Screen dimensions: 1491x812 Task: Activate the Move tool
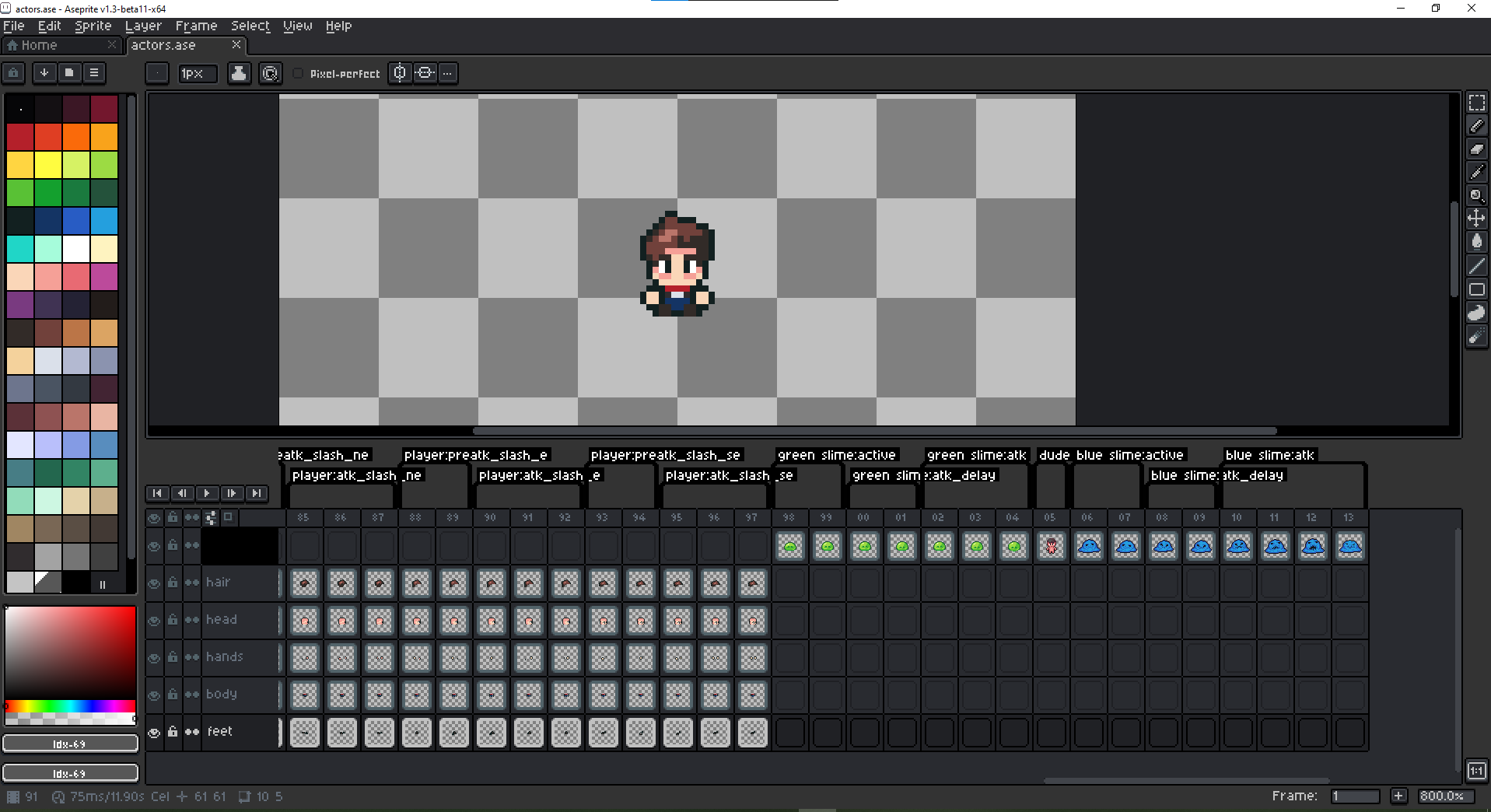click(x=1477, y=219)
